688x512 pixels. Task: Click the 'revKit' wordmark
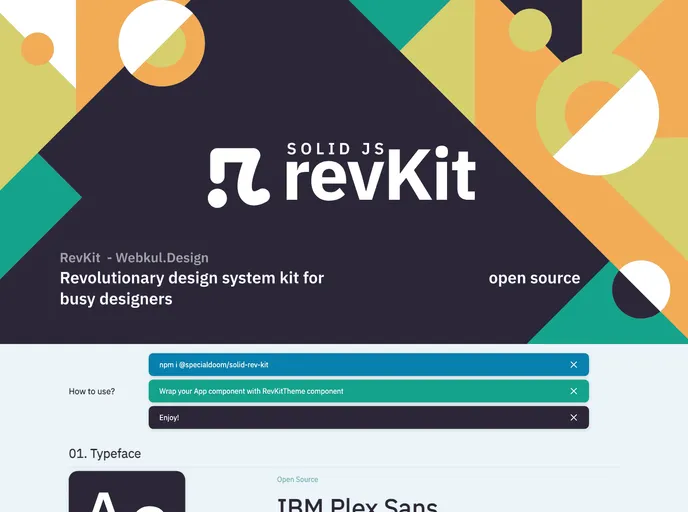click(x=380, y=175)
